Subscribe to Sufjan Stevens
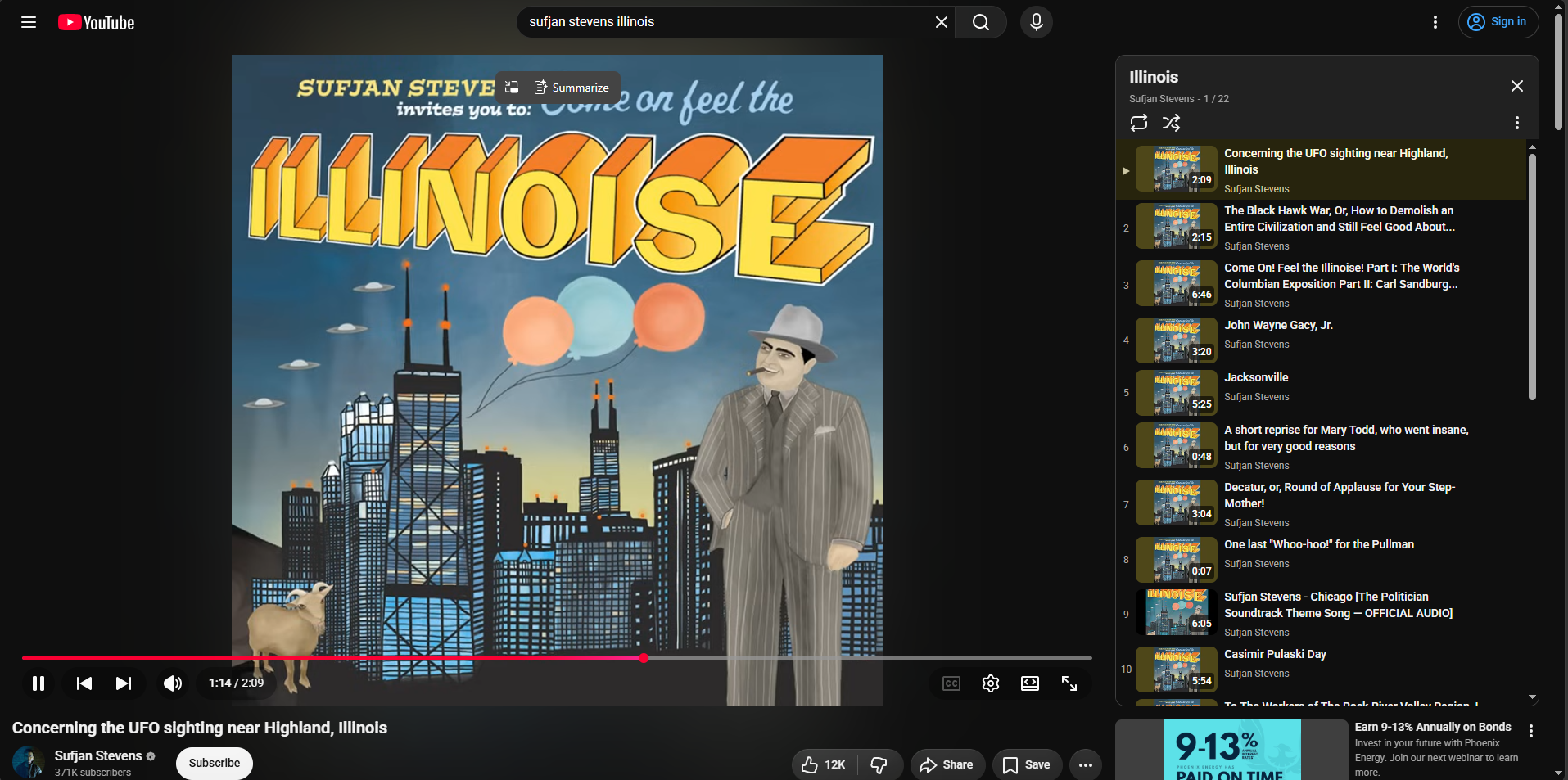This screenshot has width=1568, height=780. (x=215, y=763)
